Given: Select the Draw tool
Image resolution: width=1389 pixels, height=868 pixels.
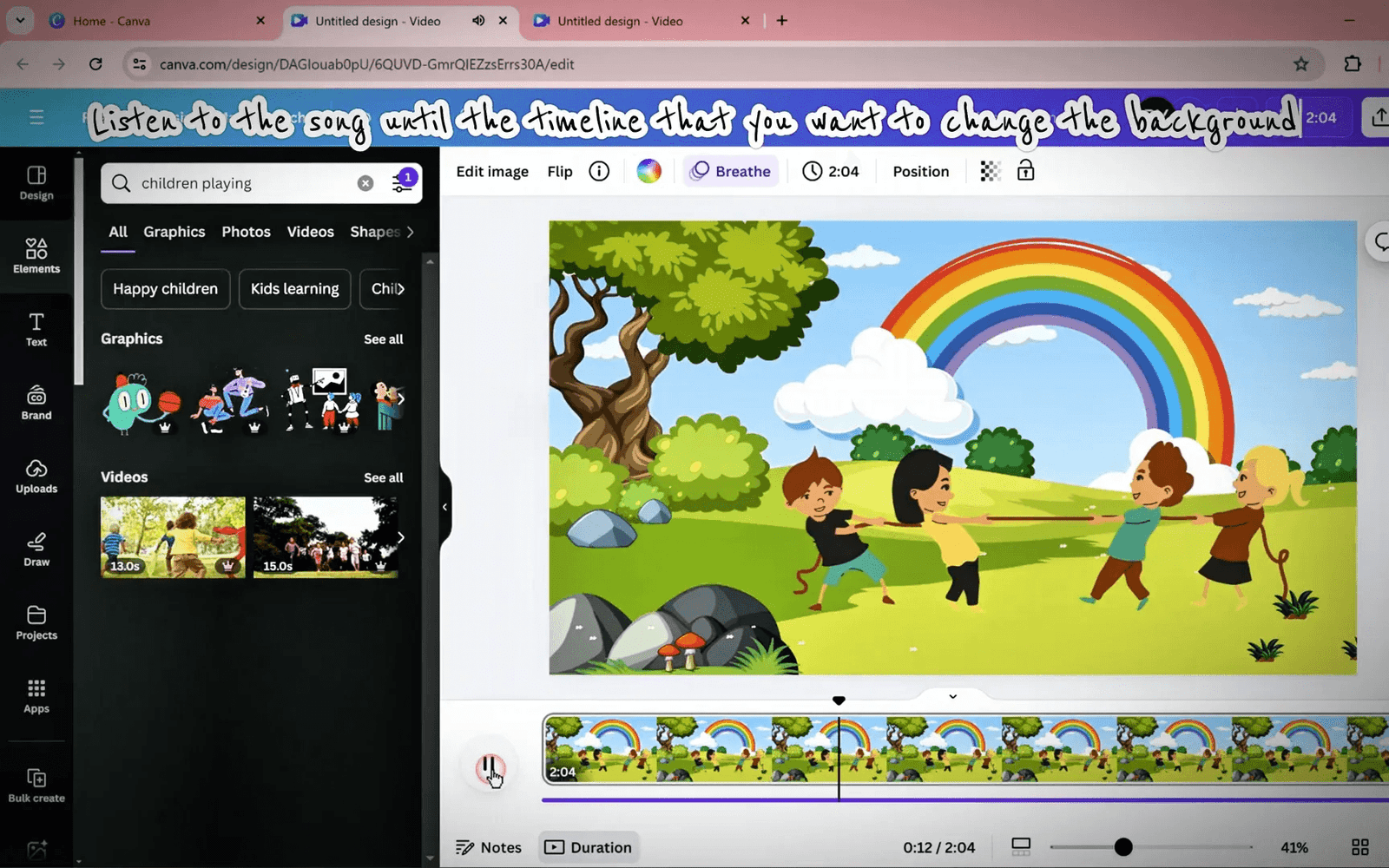Looking at the screenshot, I should click(x=36, y=549).
